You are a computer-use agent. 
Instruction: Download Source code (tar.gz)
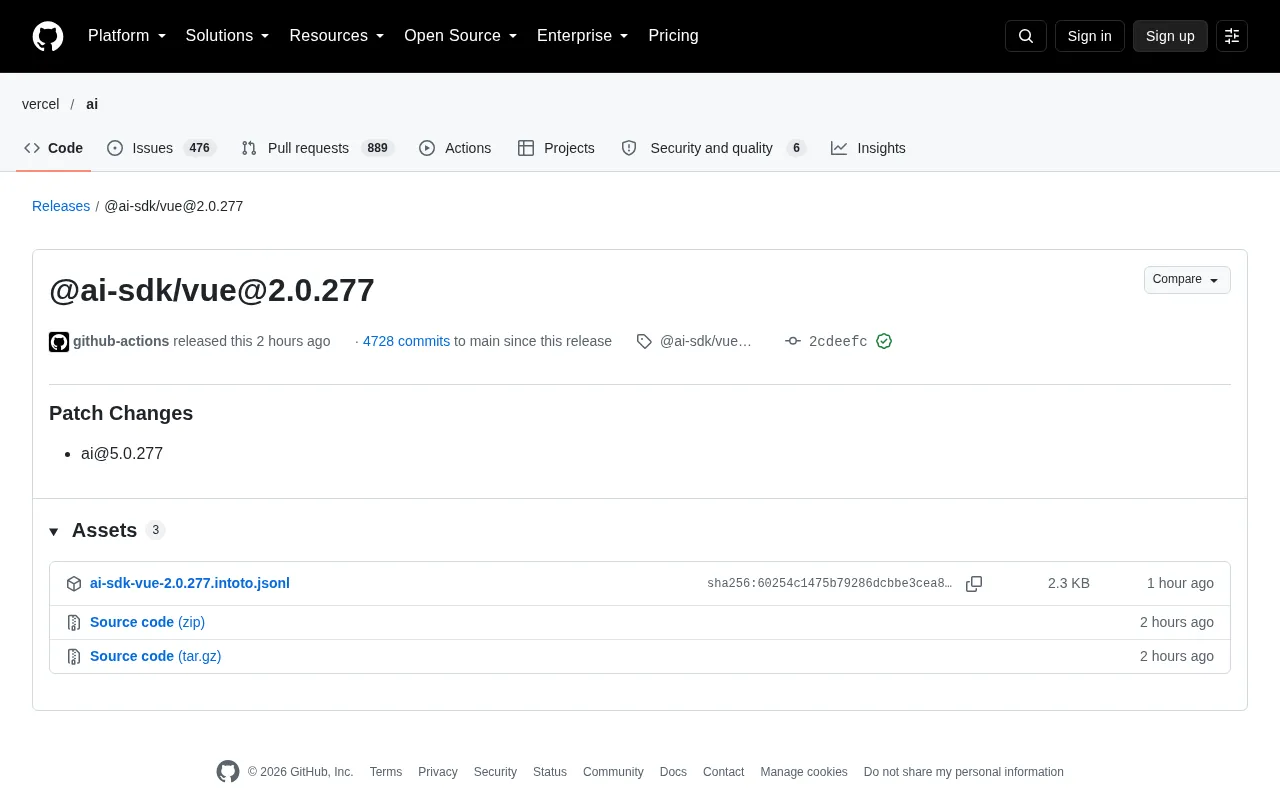[155, 656]
